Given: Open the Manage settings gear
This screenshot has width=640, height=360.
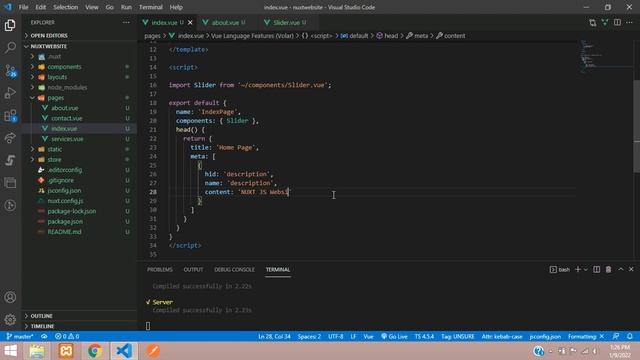Looking at the screenshot, I should 10,320.
